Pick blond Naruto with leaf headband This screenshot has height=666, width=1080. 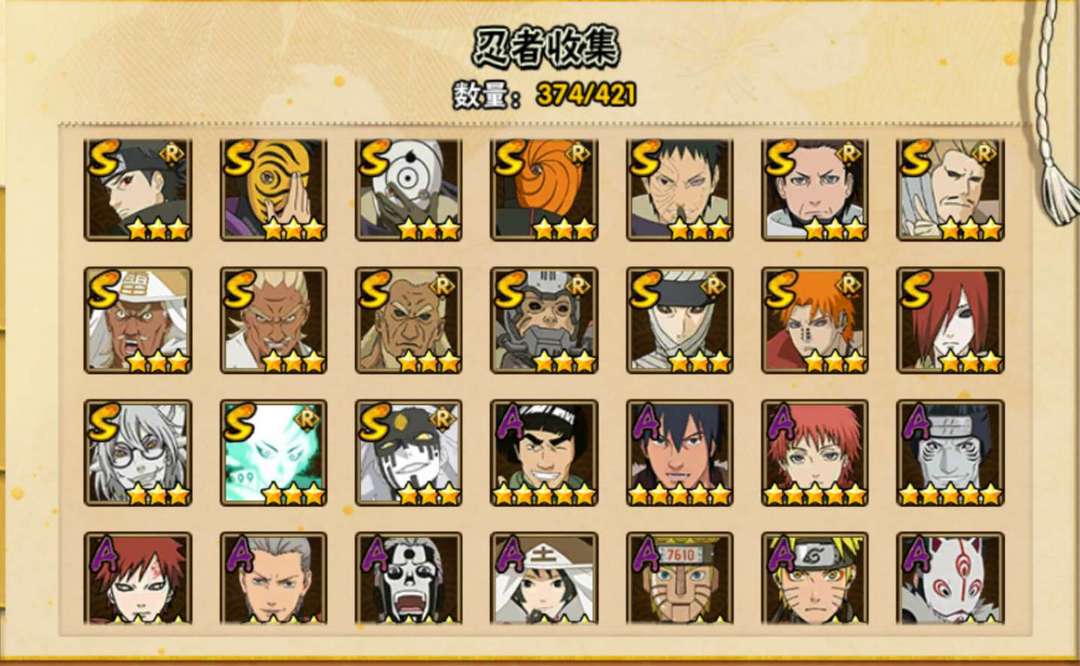pos(815,579)
